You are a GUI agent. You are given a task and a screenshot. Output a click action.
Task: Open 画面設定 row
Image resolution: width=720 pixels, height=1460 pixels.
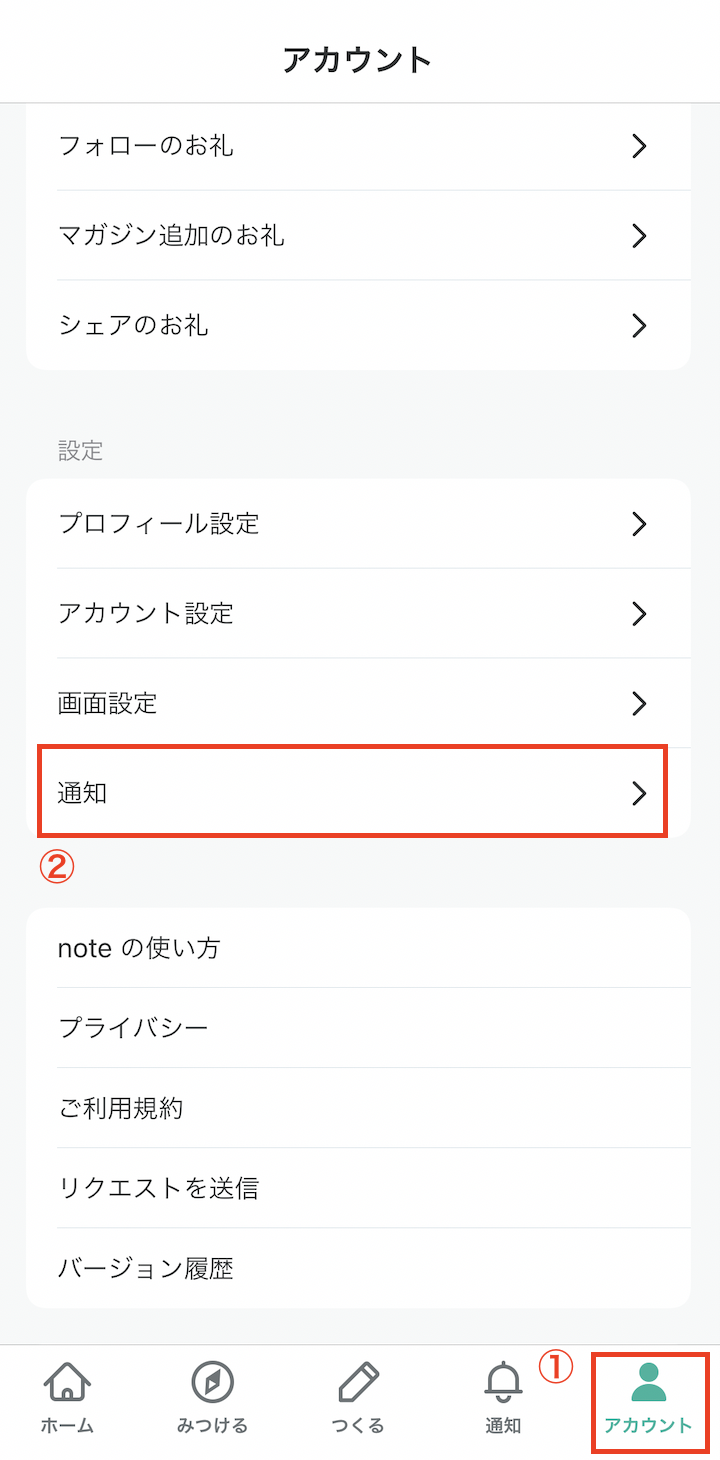[358, 703]
